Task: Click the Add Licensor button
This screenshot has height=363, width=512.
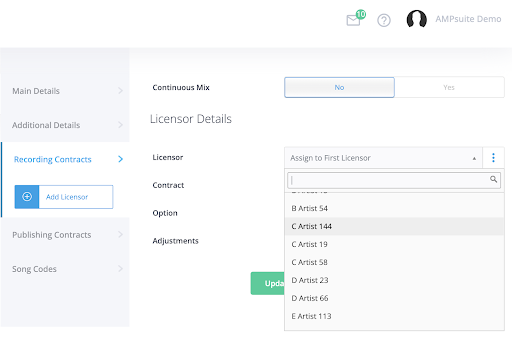Action: [64, 197]
